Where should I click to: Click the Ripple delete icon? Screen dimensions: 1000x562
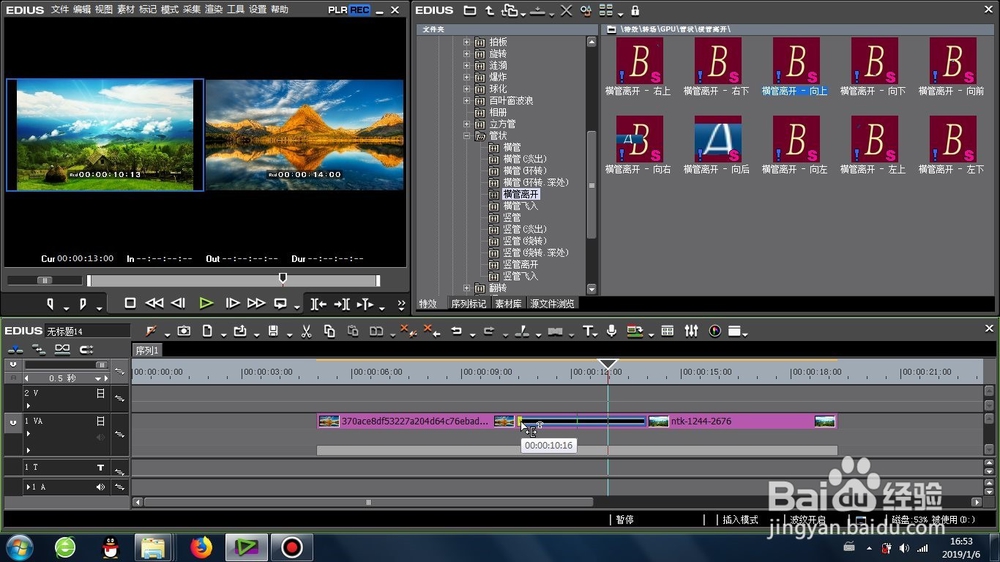pyautogui.click(x=430, y=330)
